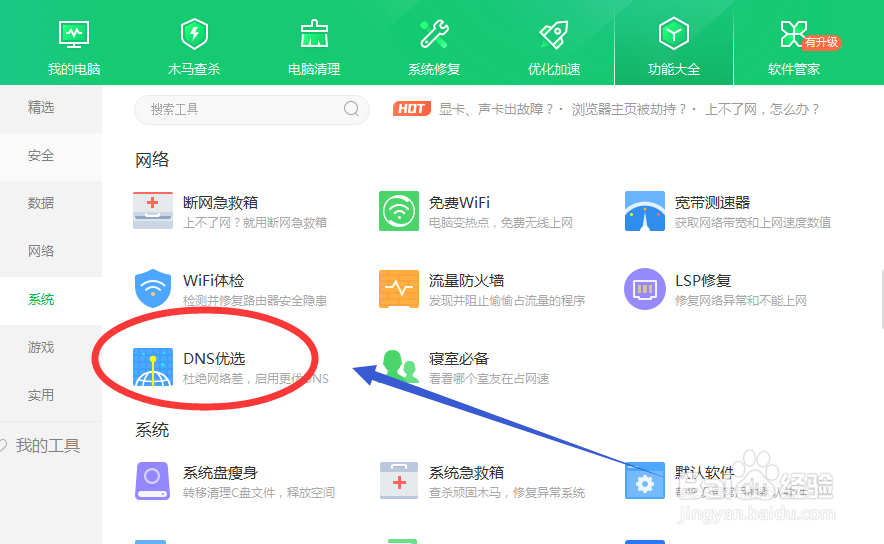The image size is (884, 544).
Task: Open 系统修复 wrench icon
Action: pyautogui.click(x=434, y=34)
